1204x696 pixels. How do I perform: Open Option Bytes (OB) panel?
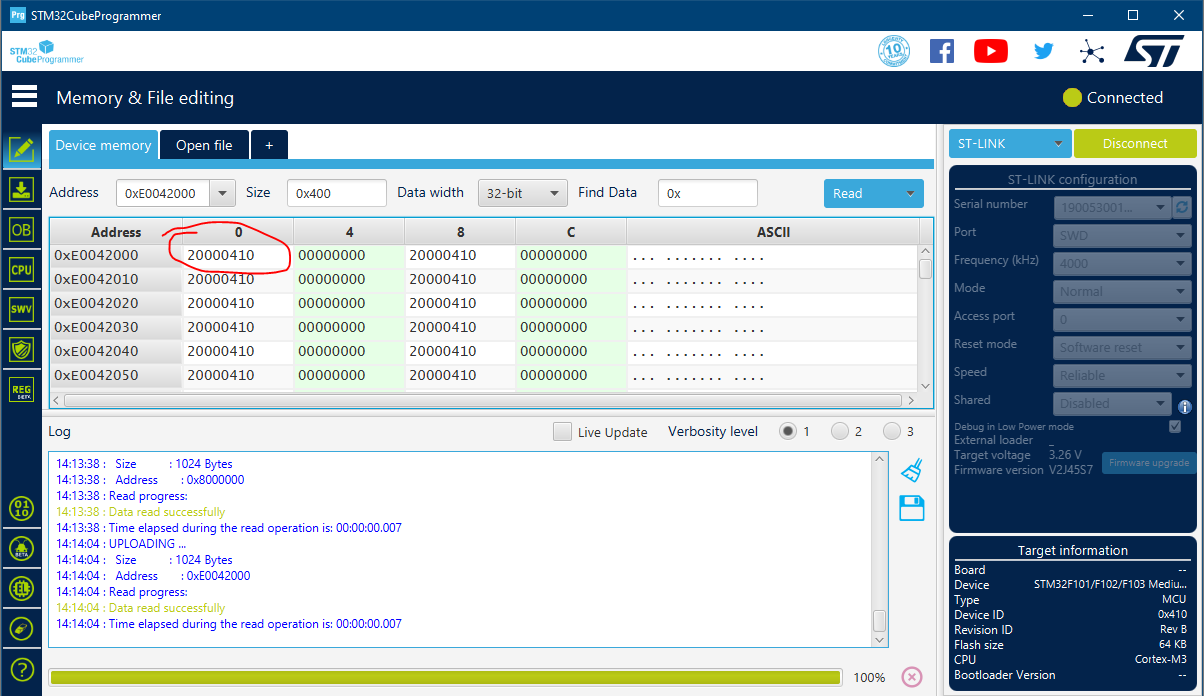point(21,229)
